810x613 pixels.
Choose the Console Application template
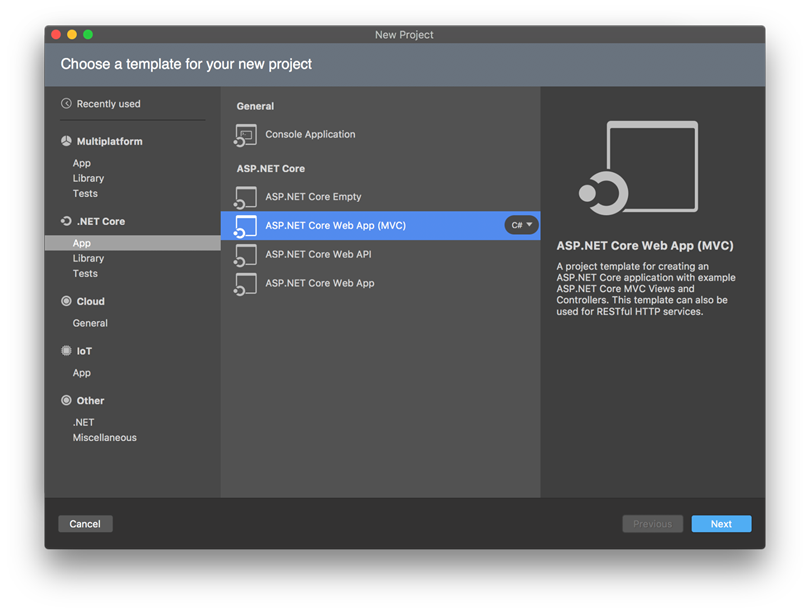click(381, 135)
